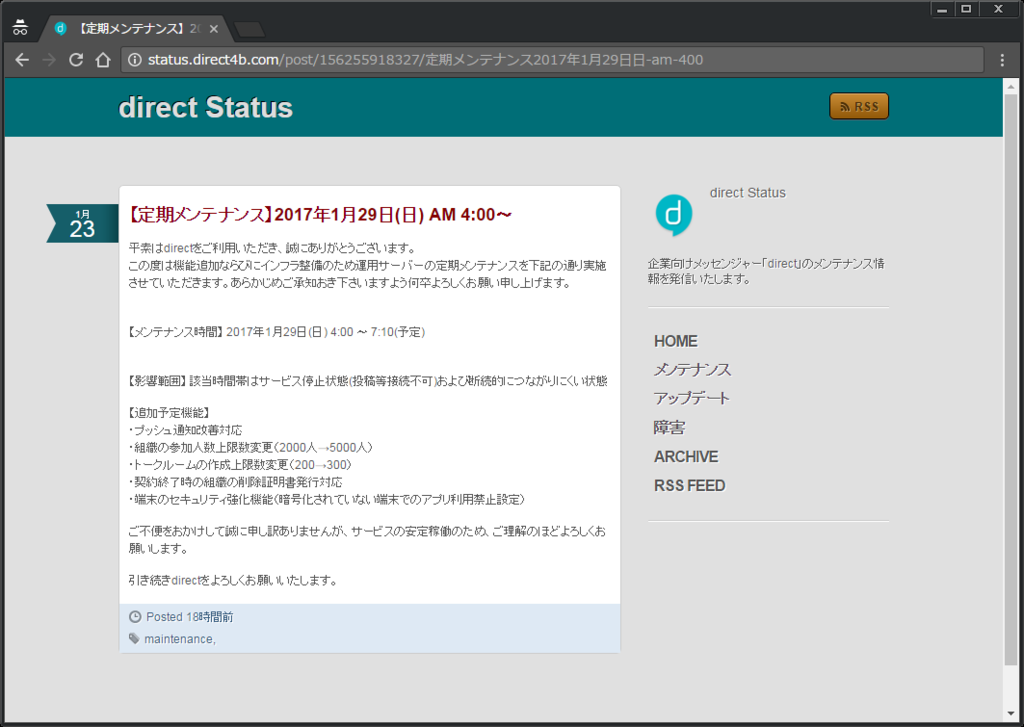Click the 1月 23 date ribbon
The height and width of the screenshot is (727, 1024).
click(x=82, y=223)
